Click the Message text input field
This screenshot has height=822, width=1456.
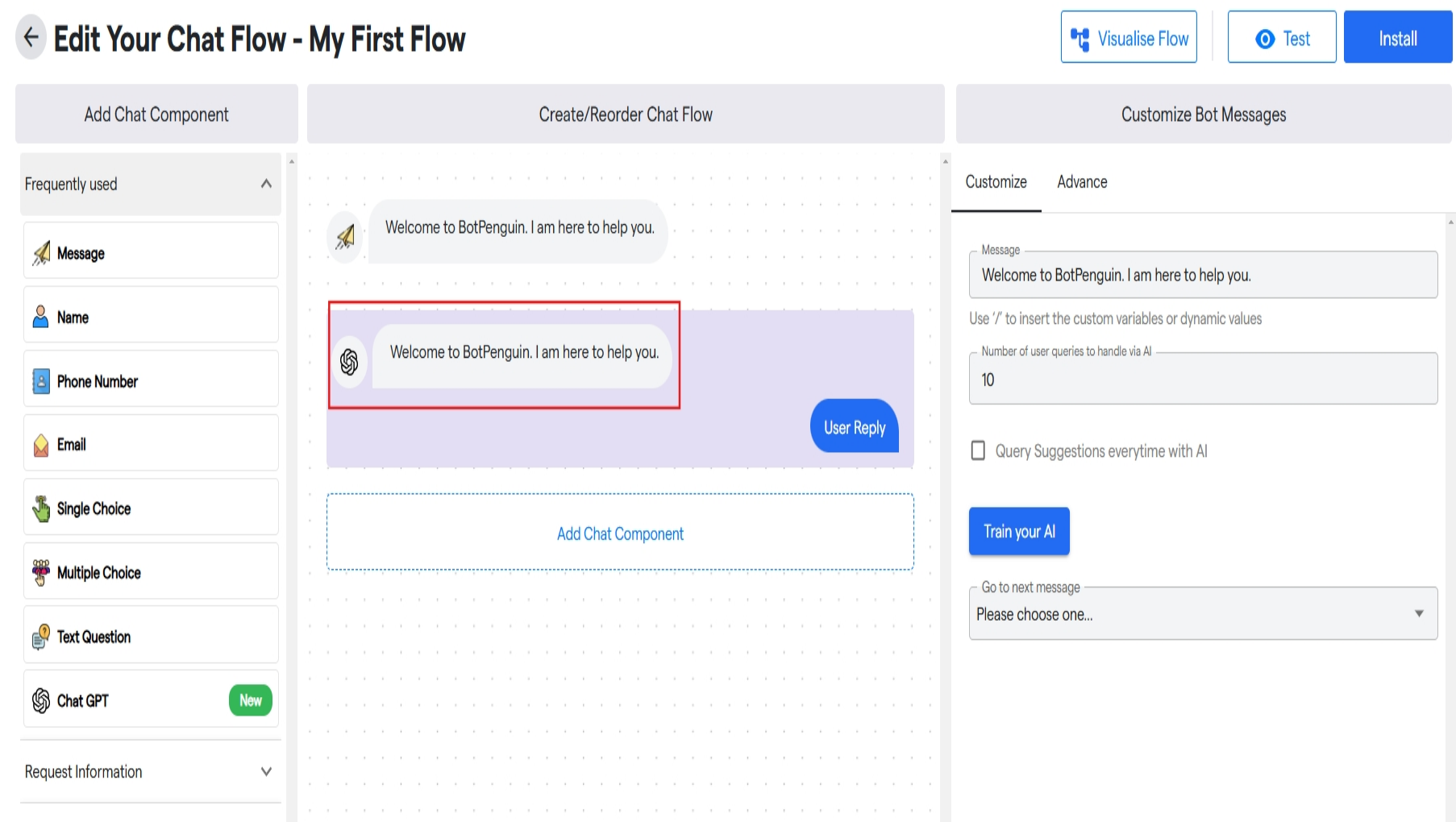1203,275
